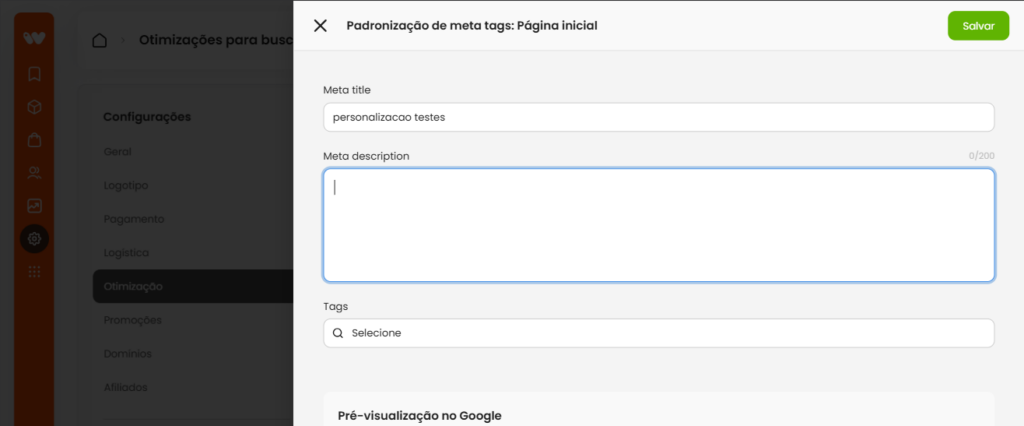This screenshot has width=1024, height=426.
Task: Open the apps grid icon in sidebar
Action: tap(35, 272)
